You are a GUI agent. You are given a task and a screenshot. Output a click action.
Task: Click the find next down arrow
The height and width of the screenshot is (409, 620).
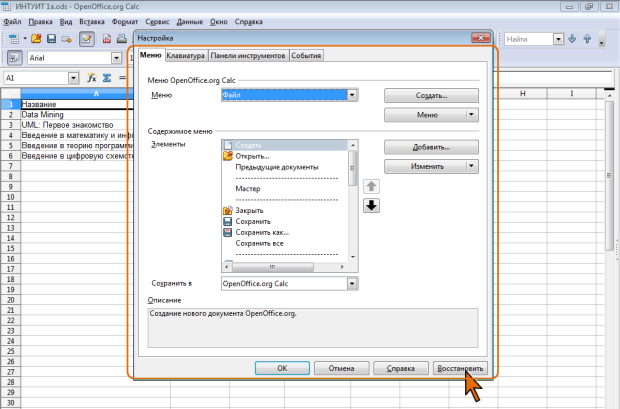pyautogui.click(x=572, y=39)
